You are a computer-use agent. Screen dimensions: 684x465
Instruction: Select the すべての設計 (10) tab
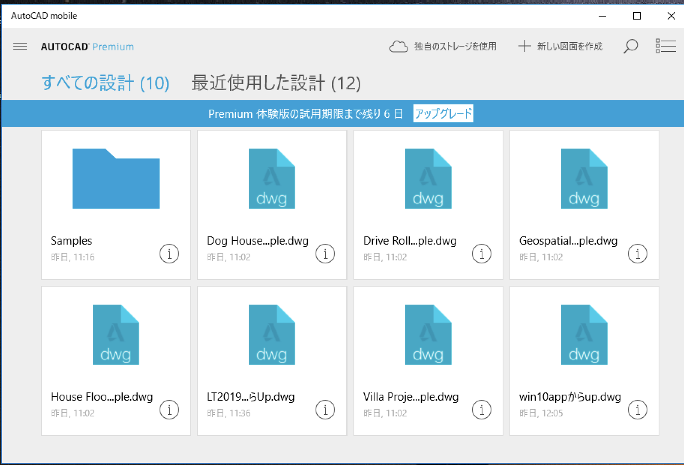106,83
